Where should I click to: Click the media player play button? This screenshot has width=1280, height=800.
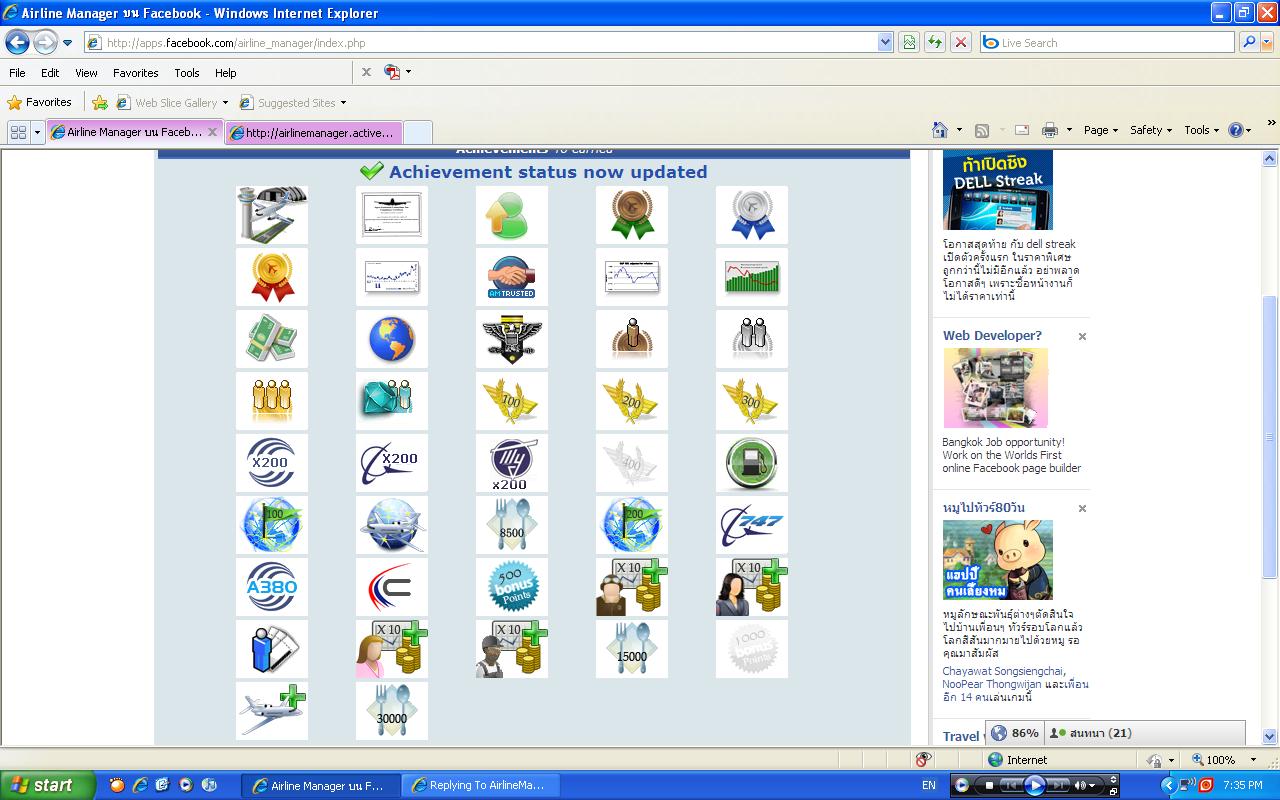click(x=1034, y=785)
